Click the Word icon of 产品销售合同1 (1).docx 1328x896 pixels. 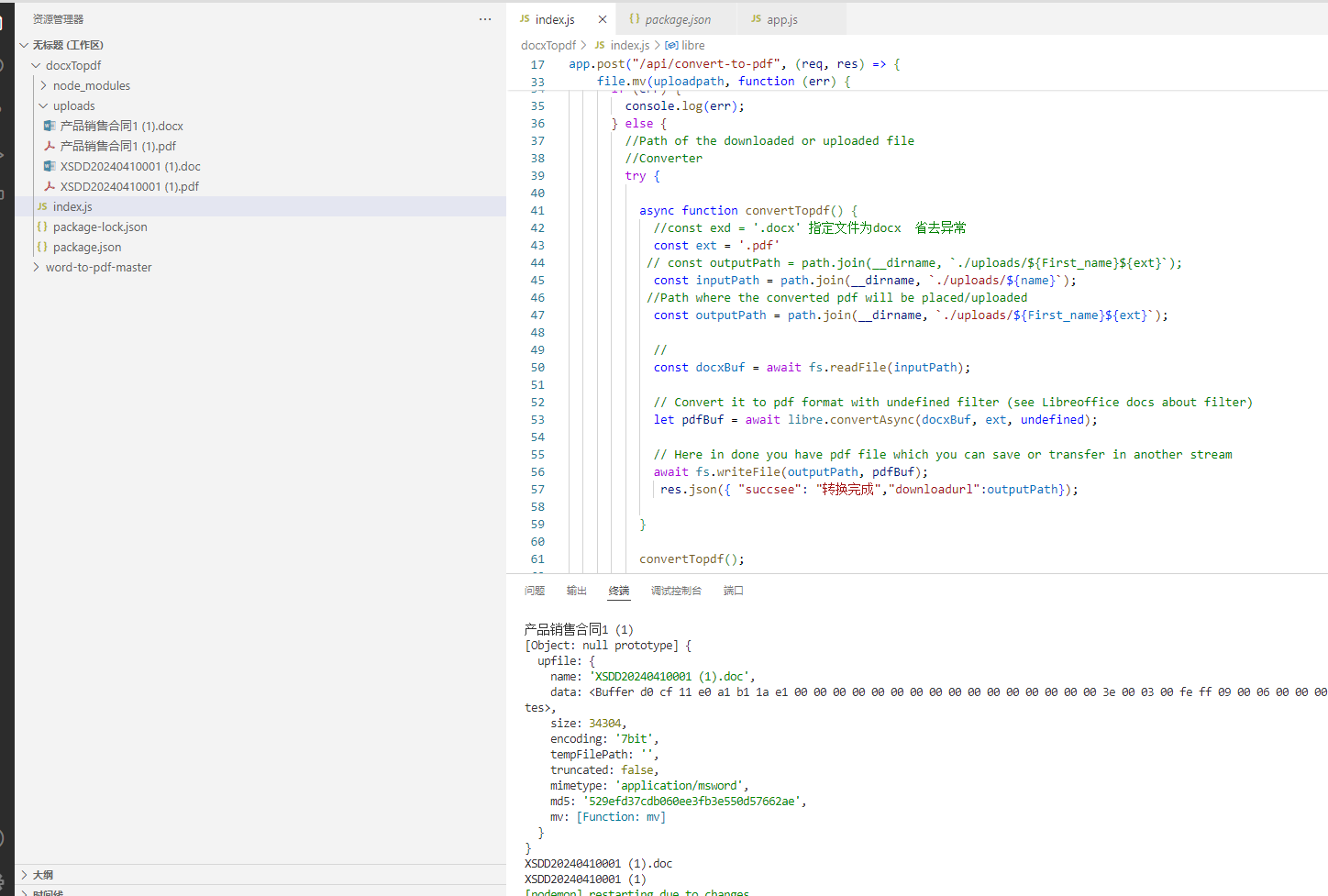(50, 126)
